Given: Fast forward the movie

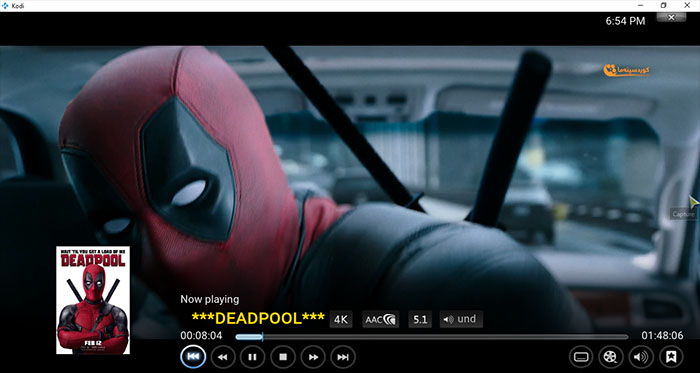Looking at the screenshot, I should (313, 357).
